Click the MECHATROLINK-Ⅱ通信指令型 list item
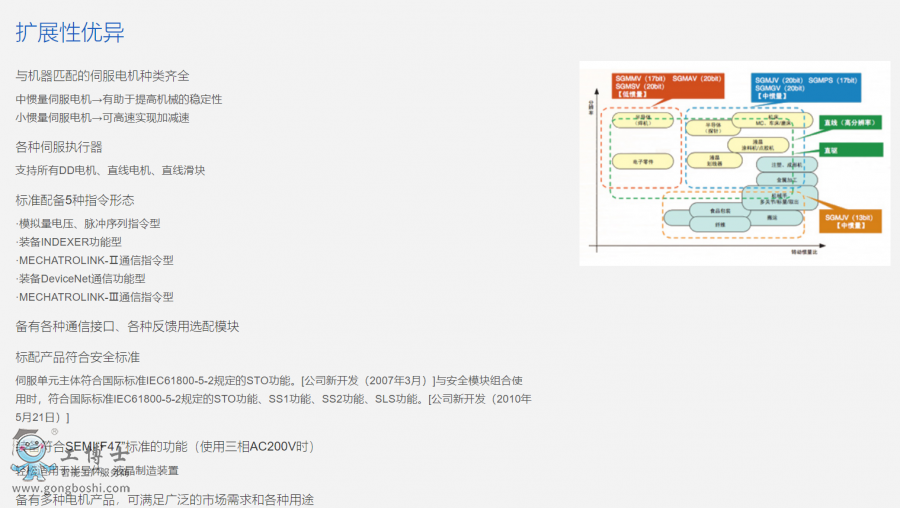The height and width of the screenshot is (508, 900). point(96,260)
